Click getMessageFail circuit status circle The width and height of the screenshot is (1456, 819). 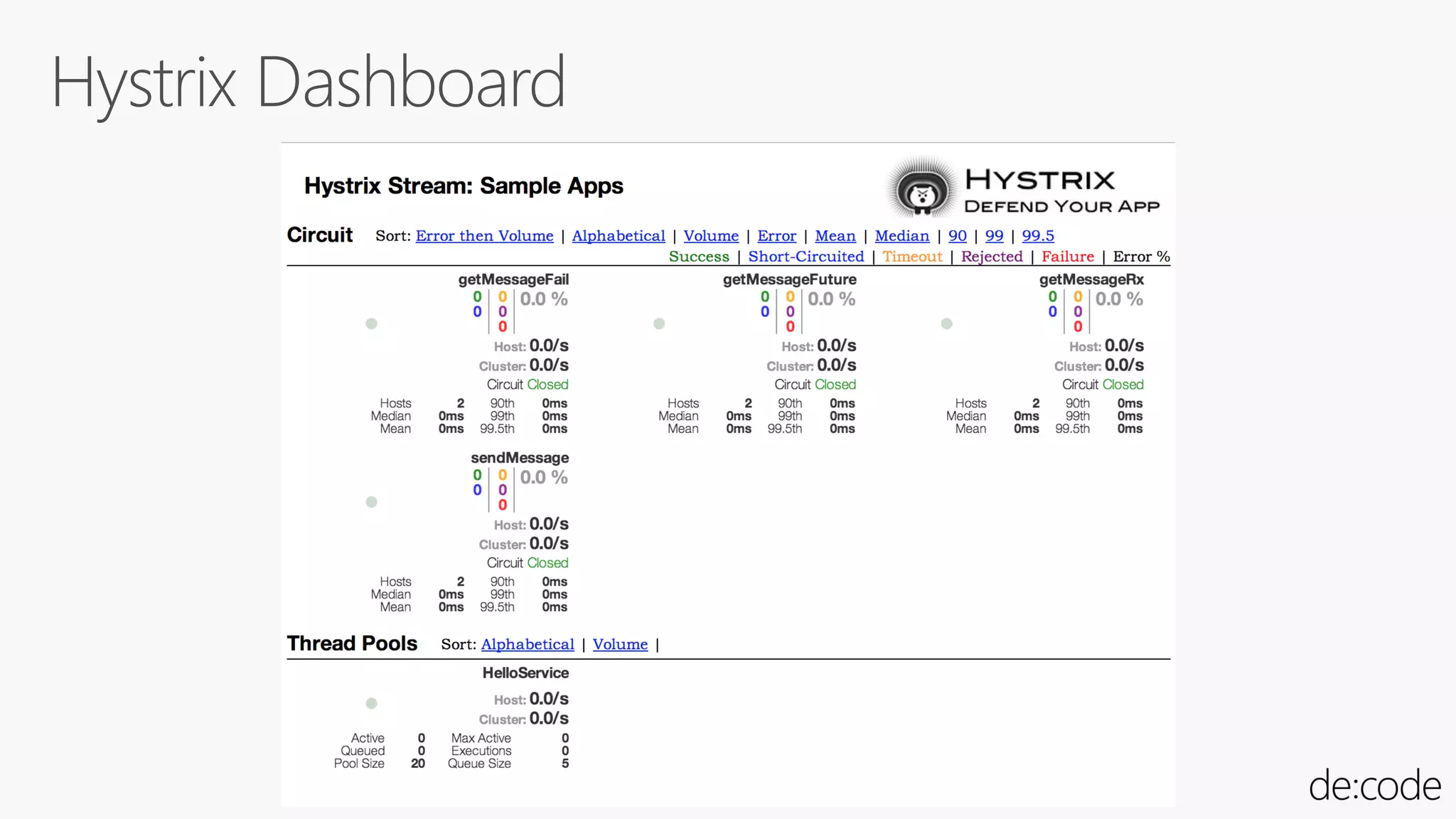pyautogui.click(x=371, y=323)
